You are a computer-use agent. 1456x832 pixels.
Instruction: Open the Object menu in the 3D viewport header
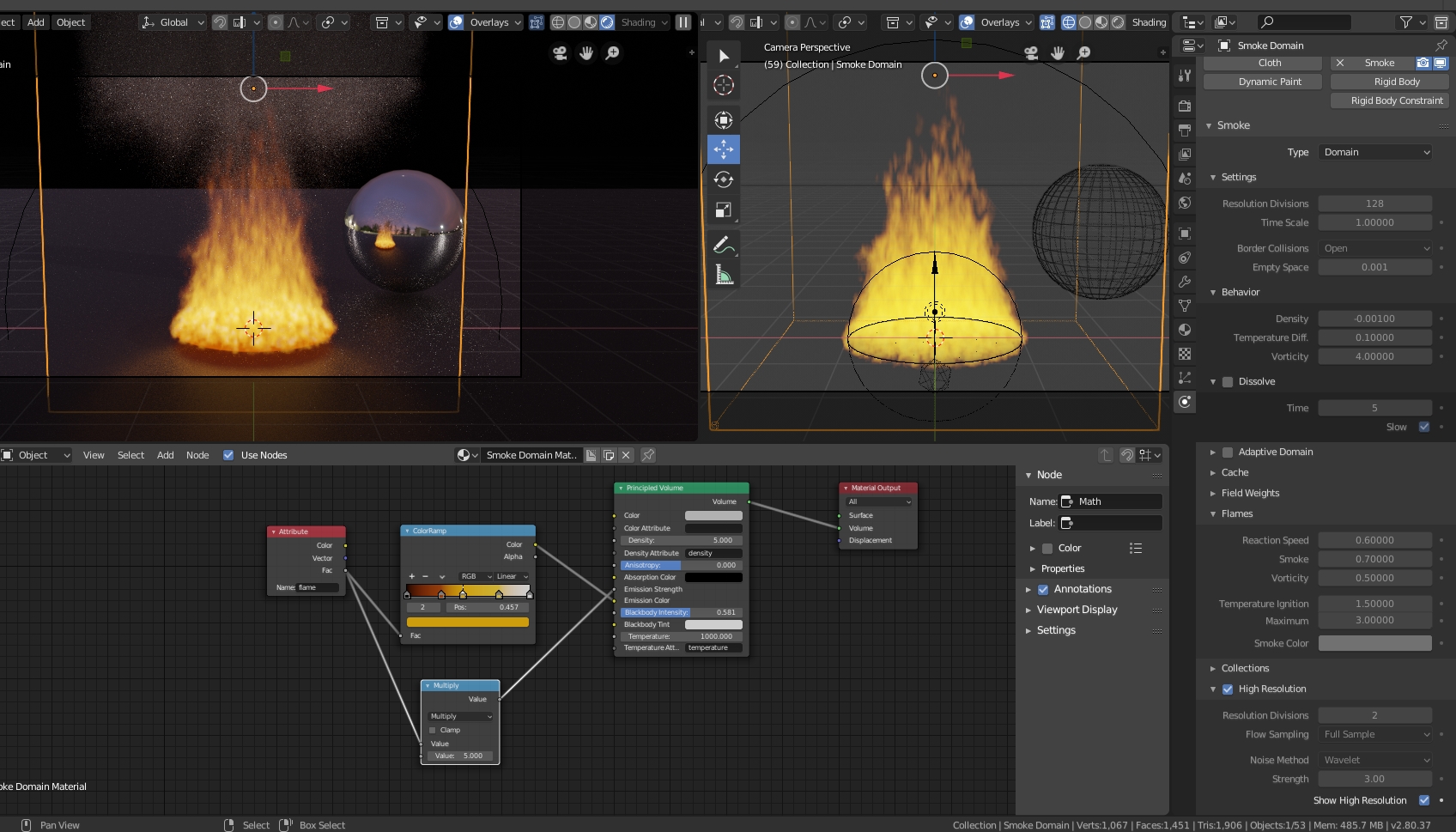click(70, 22)
